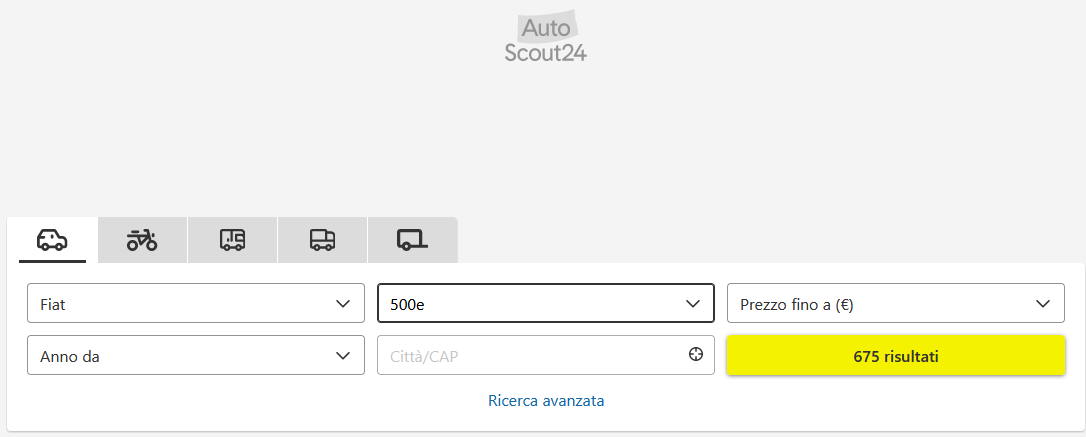Click the yellow 675 risultati button
Screen dimensions: 1086x437
(x=896, y=355)
